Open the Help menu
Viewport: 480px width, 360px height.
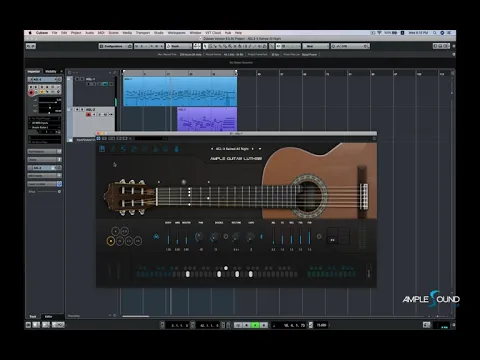[x=238, y=33]
